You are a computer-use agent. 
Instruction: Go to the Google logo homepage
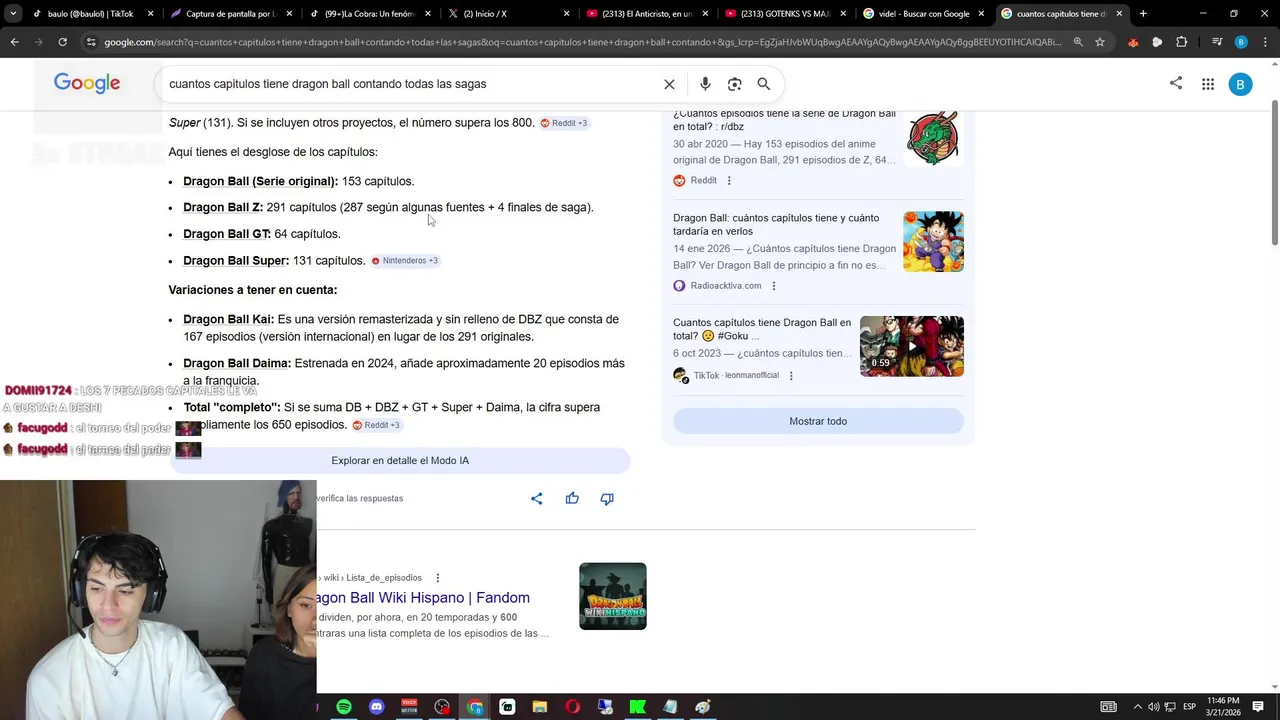coord(87,83)
